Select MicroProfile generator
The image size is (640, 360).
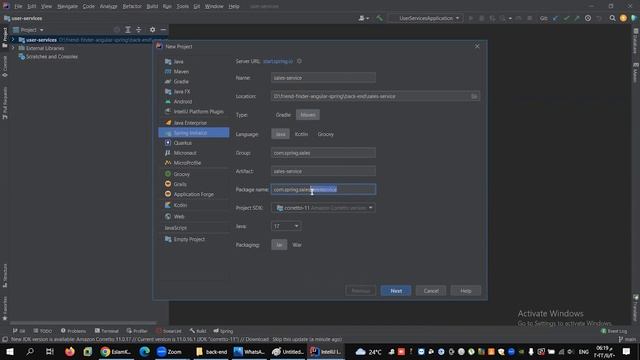tap(187, 163)
